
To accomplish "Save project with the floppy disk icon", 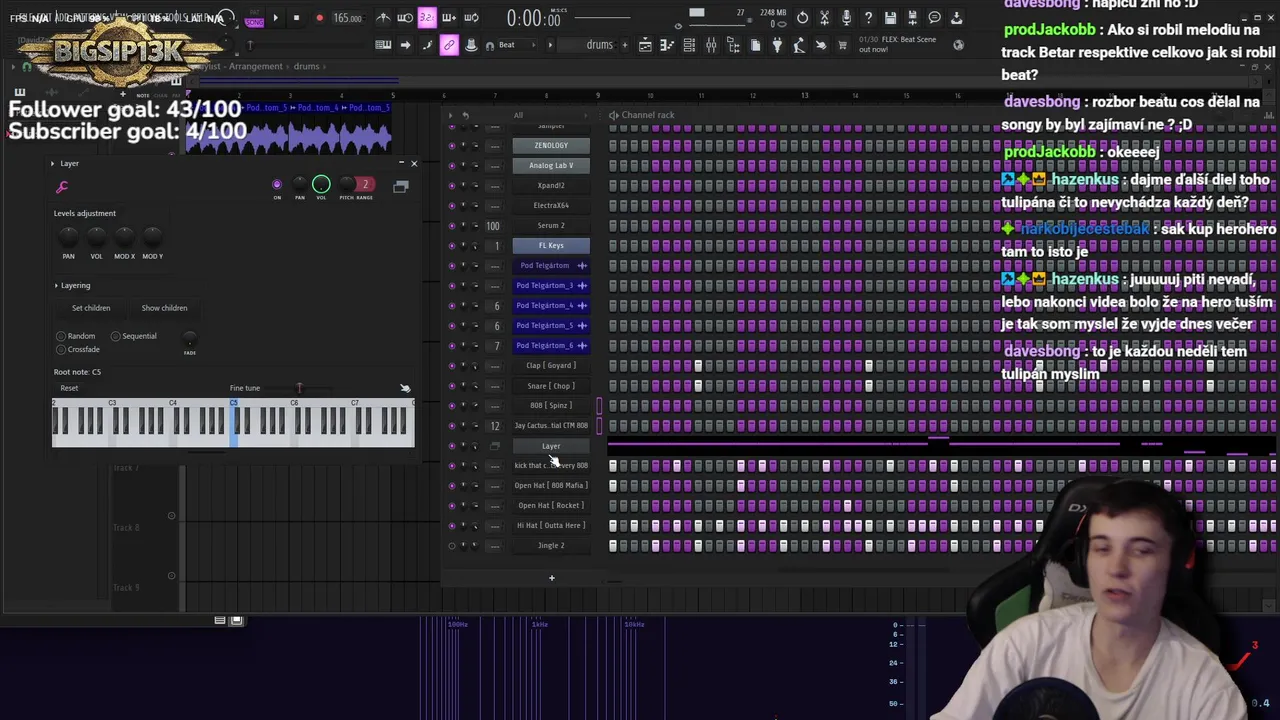I will (890, 18).
